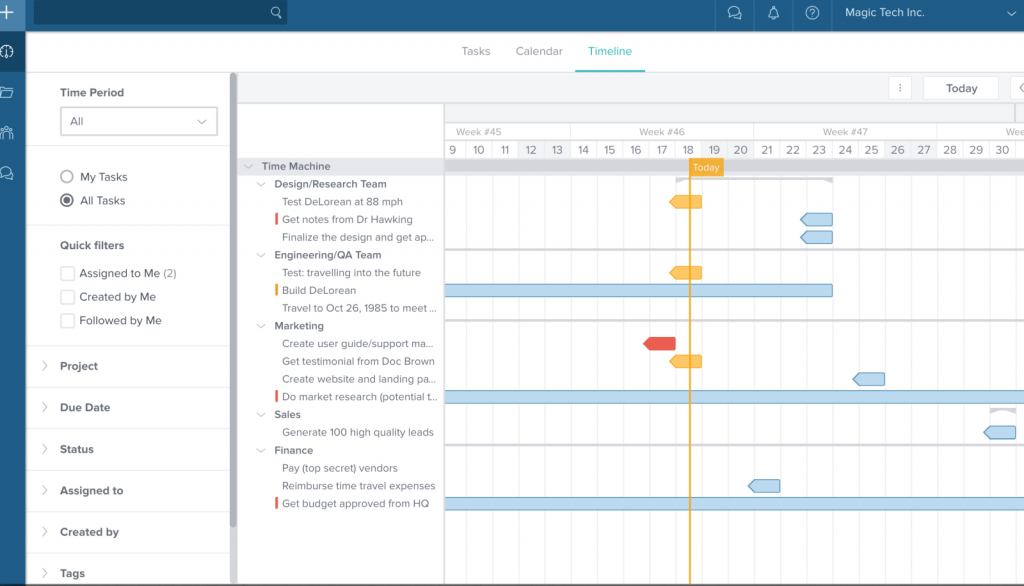Viewport: 1024px width, 586px height.
Task: Open the three-dot more options menu
Action: pyautogui.click(x=900, y=88)
